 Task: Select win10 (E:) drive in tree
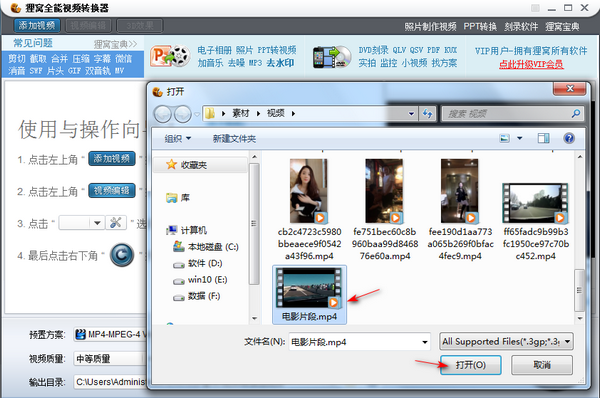click(x=200, y=280)
